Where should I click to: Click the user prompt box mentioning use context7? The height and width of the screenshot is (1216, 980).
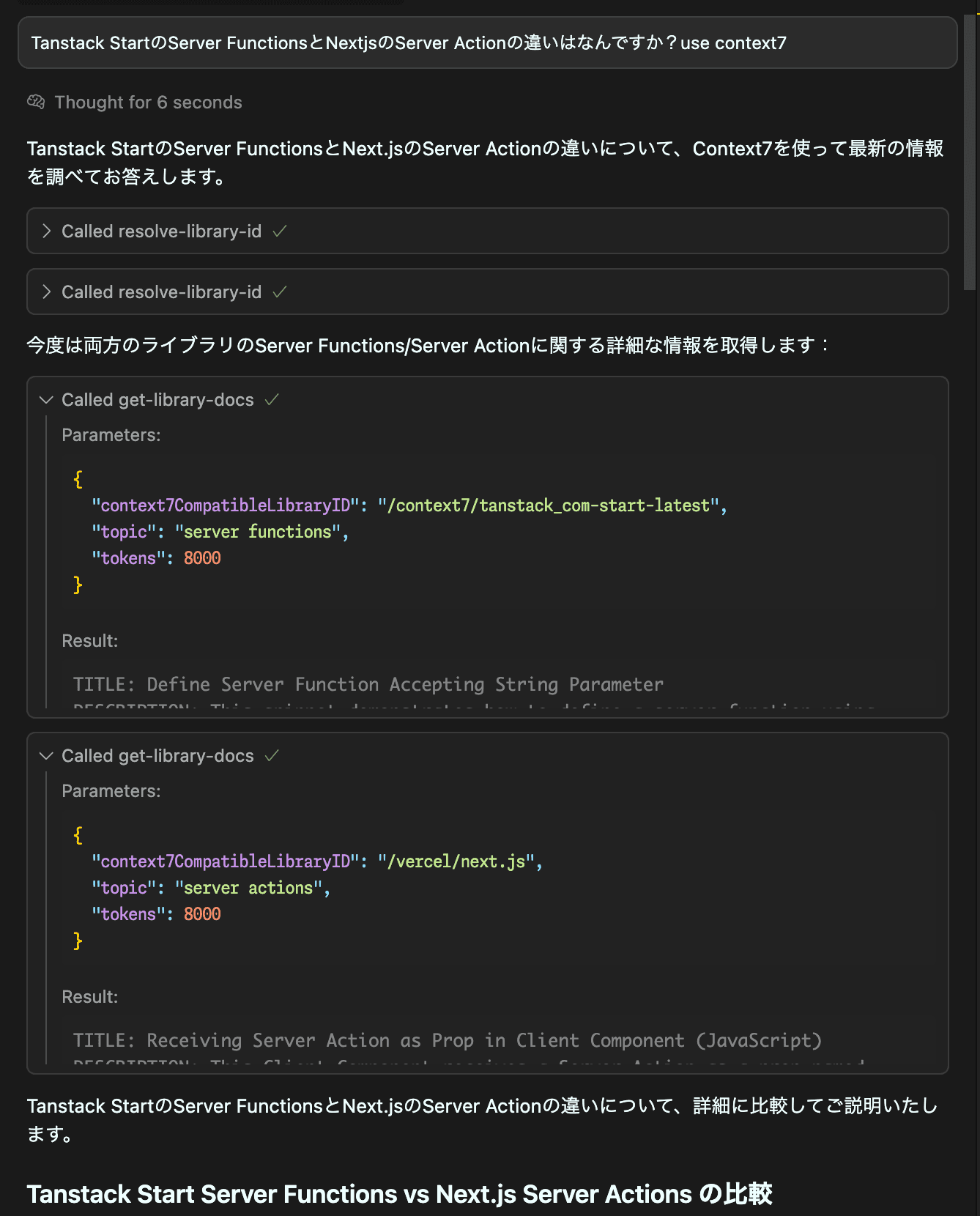[487, 43]
